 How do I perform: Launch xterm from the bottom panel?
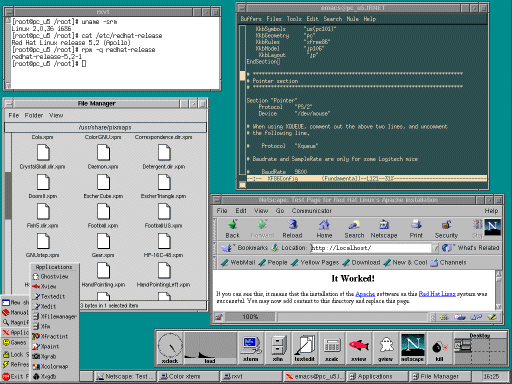pos(251,348)
